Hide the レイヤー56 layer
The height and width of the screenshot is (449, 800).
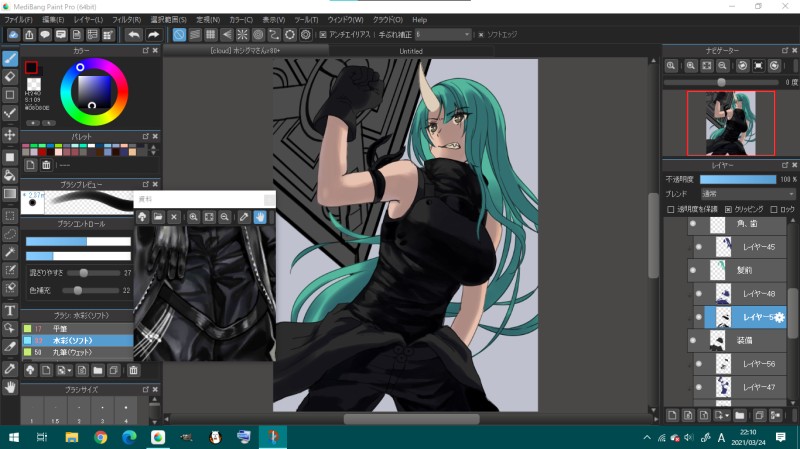click(698, 364)
